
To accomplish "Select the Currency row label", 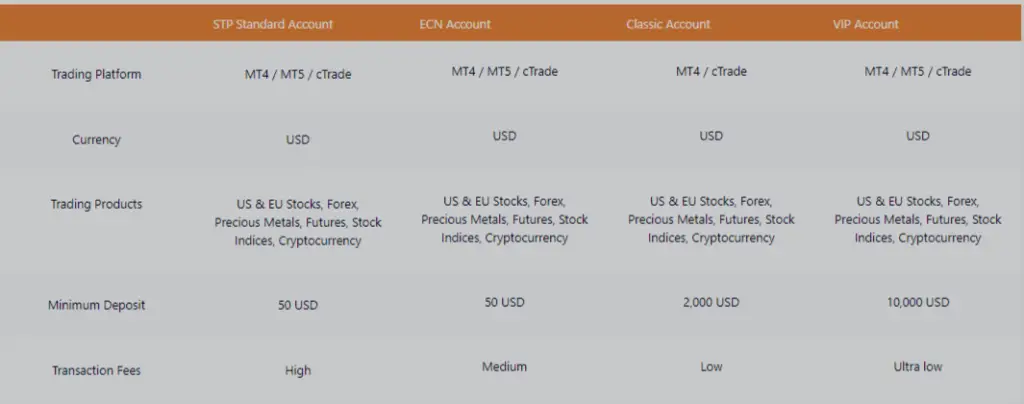I will [x=96, y=140].
